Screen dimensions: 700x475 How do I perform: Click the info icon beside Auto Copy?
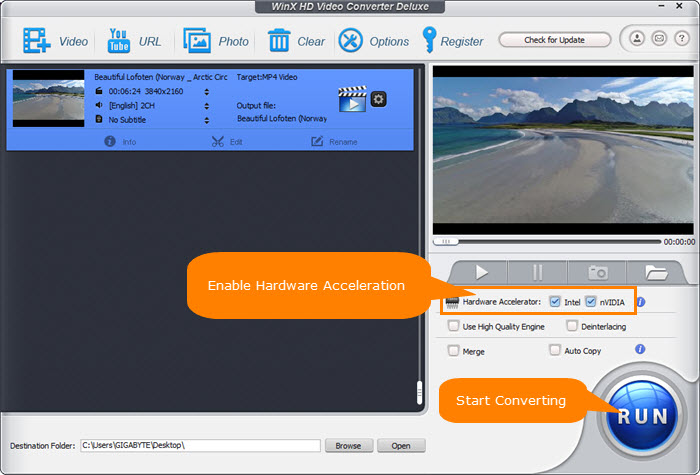pos(640,349)
